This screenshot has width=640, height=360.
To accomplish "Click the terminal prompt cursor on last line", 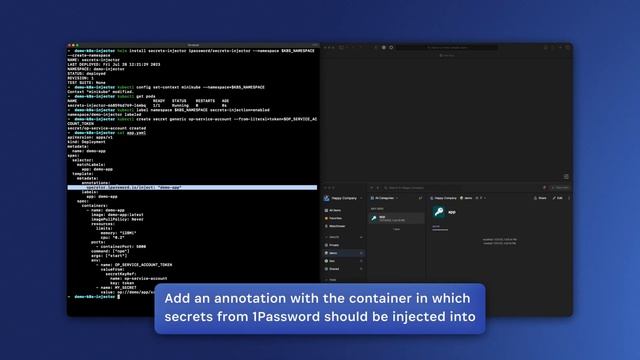I will coord(118,297).
